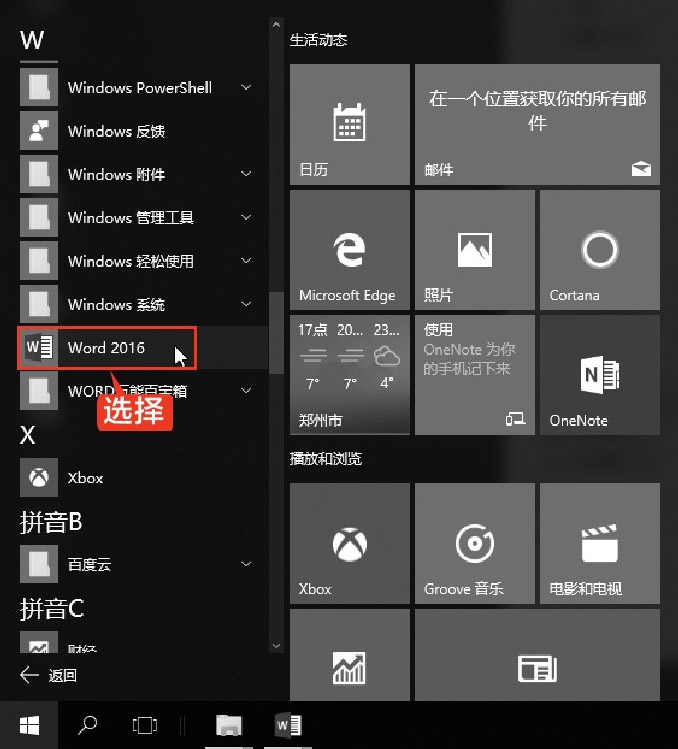This screenshot has width=678, height=749.
Task: Open the OneNote tile
Action: (x=599, y=375)
